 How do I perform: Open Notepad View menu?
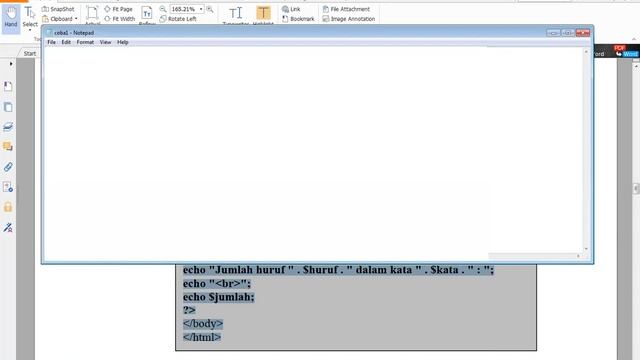[x=105, y=42]
